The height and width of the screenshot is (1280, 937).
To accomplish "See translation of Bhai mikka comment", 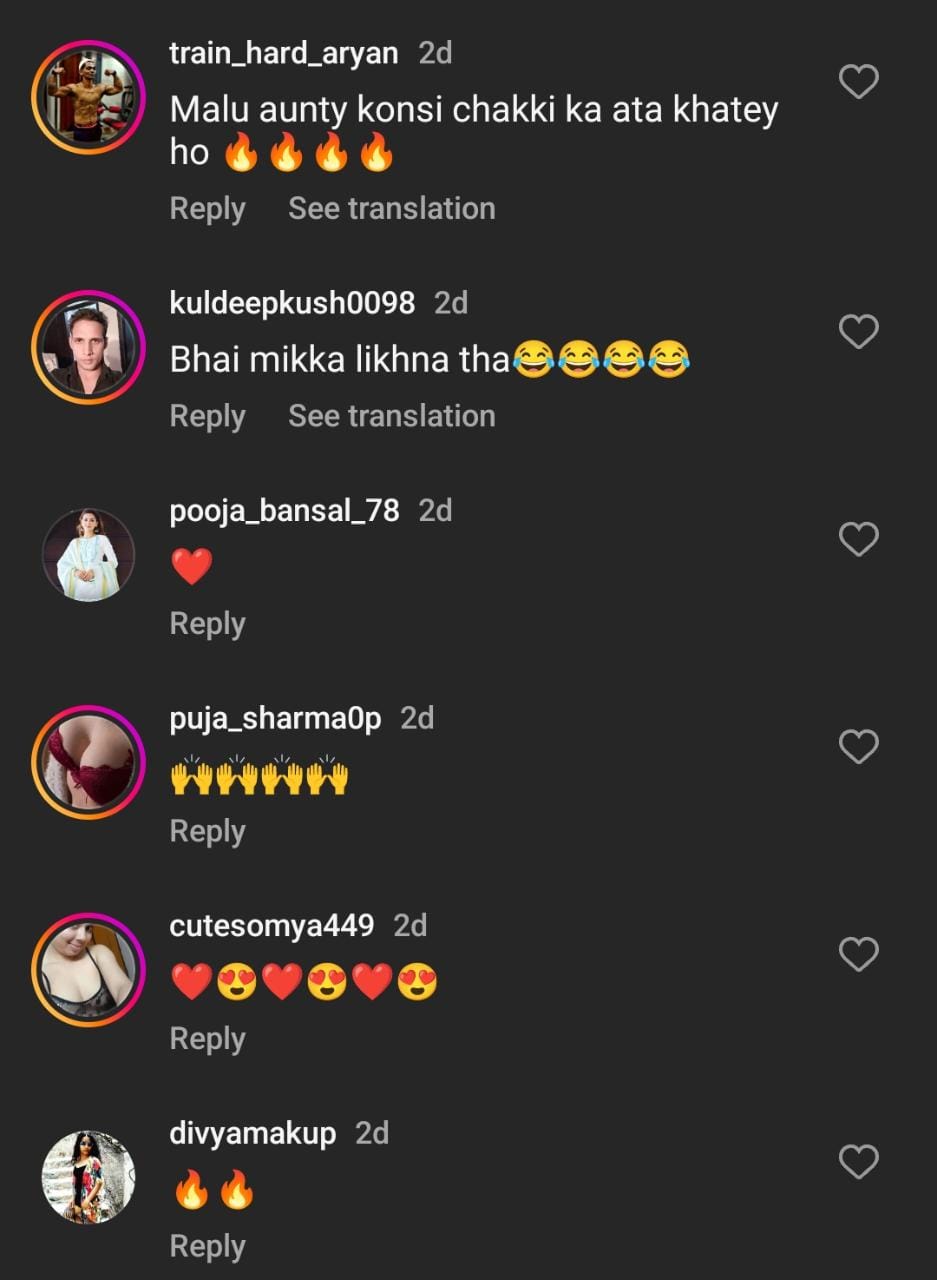I will click(391, 416).
